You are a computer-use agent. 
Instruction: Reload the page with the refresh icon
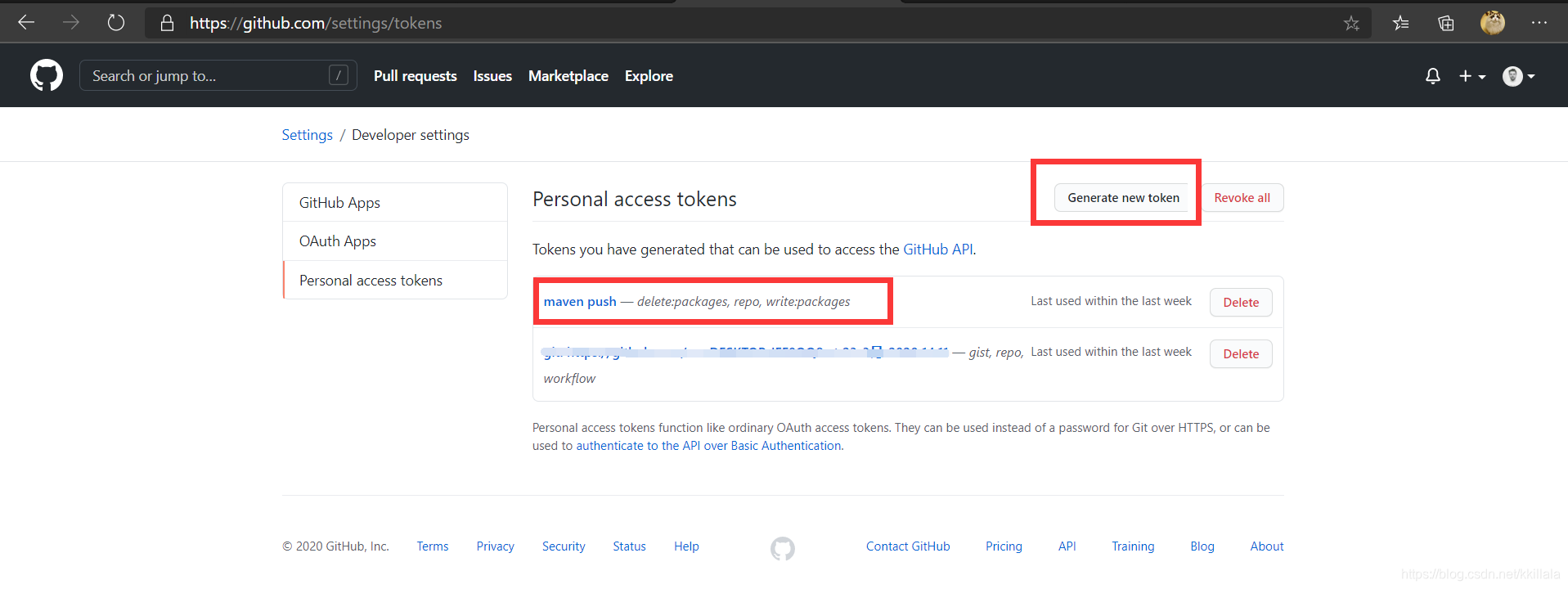click(116, 23)
